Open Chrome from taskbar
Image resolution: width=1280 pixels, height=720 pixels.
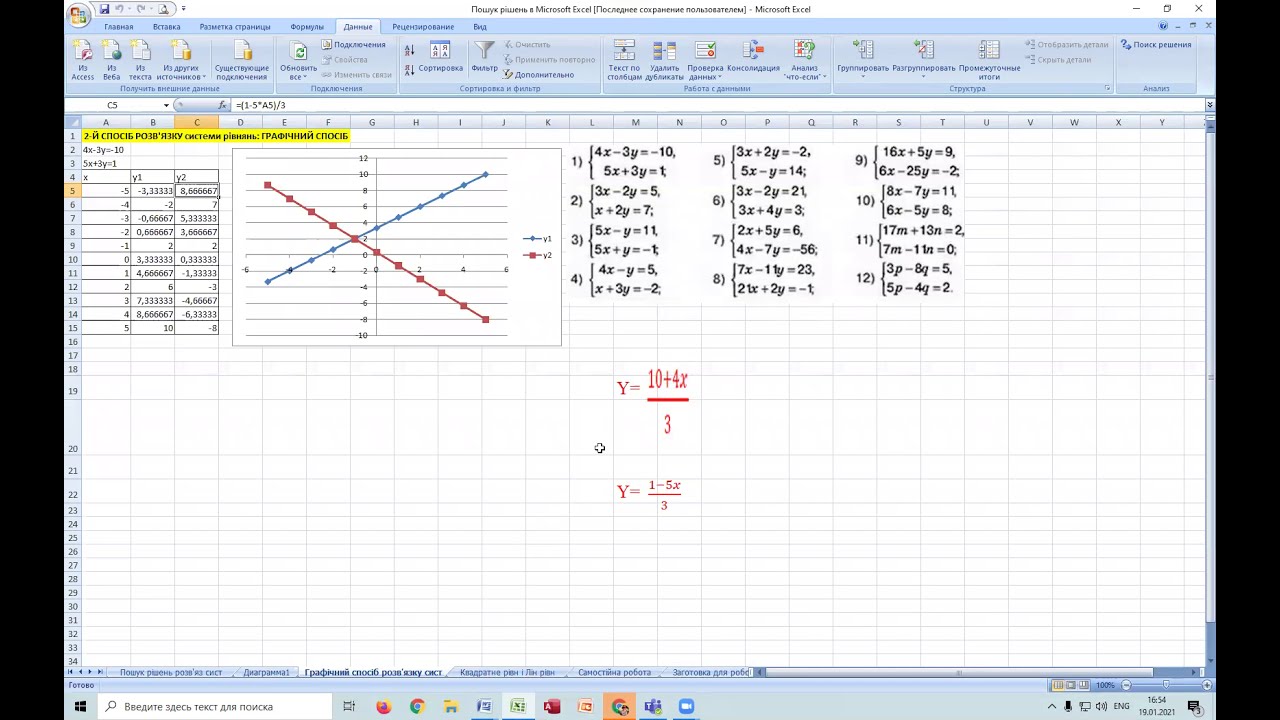coord(417,706)
